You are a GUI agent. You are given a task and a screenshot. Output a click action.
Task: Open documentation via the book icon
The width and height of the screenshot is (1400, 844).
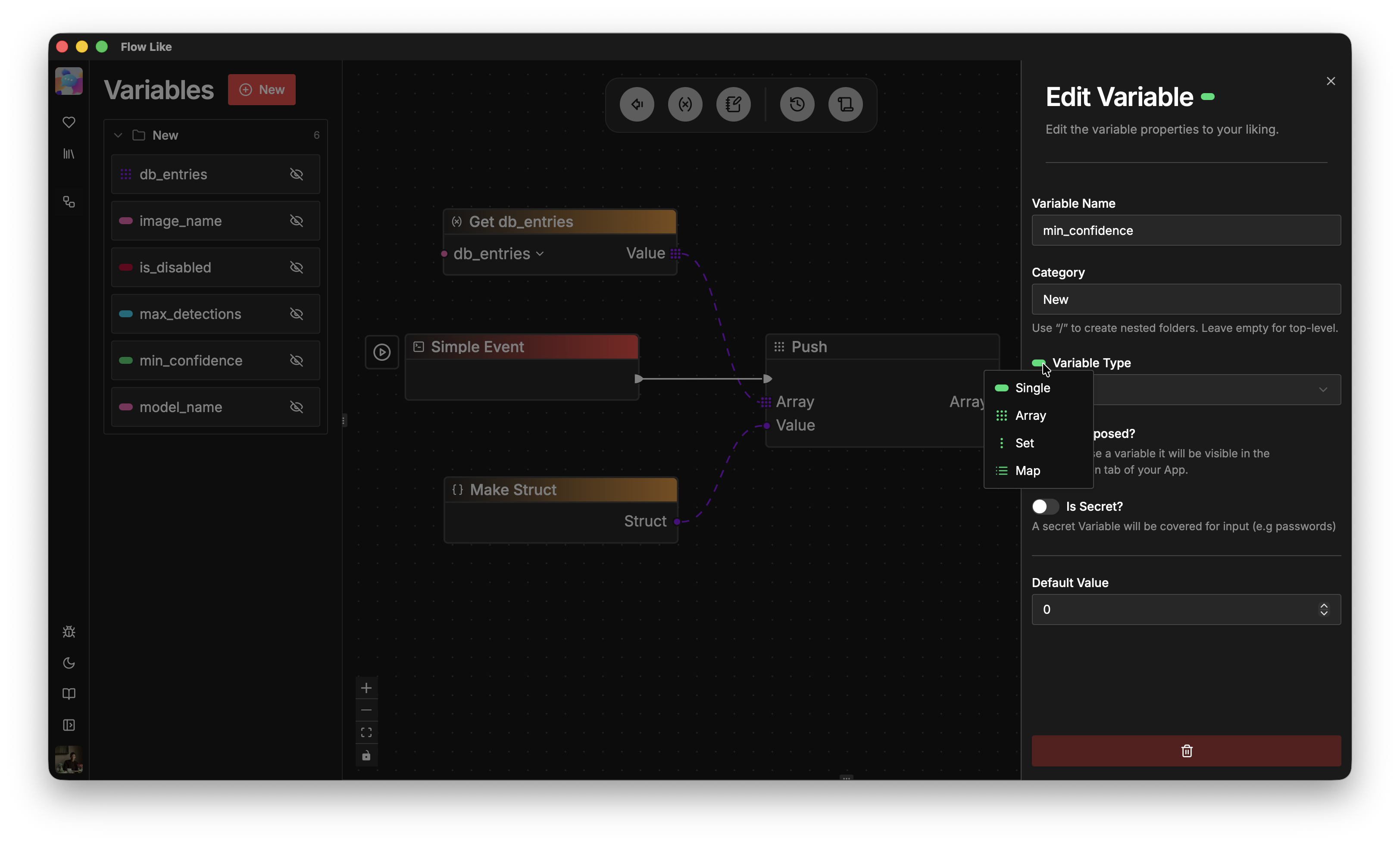pyautogui.click(x=69, y=694)
